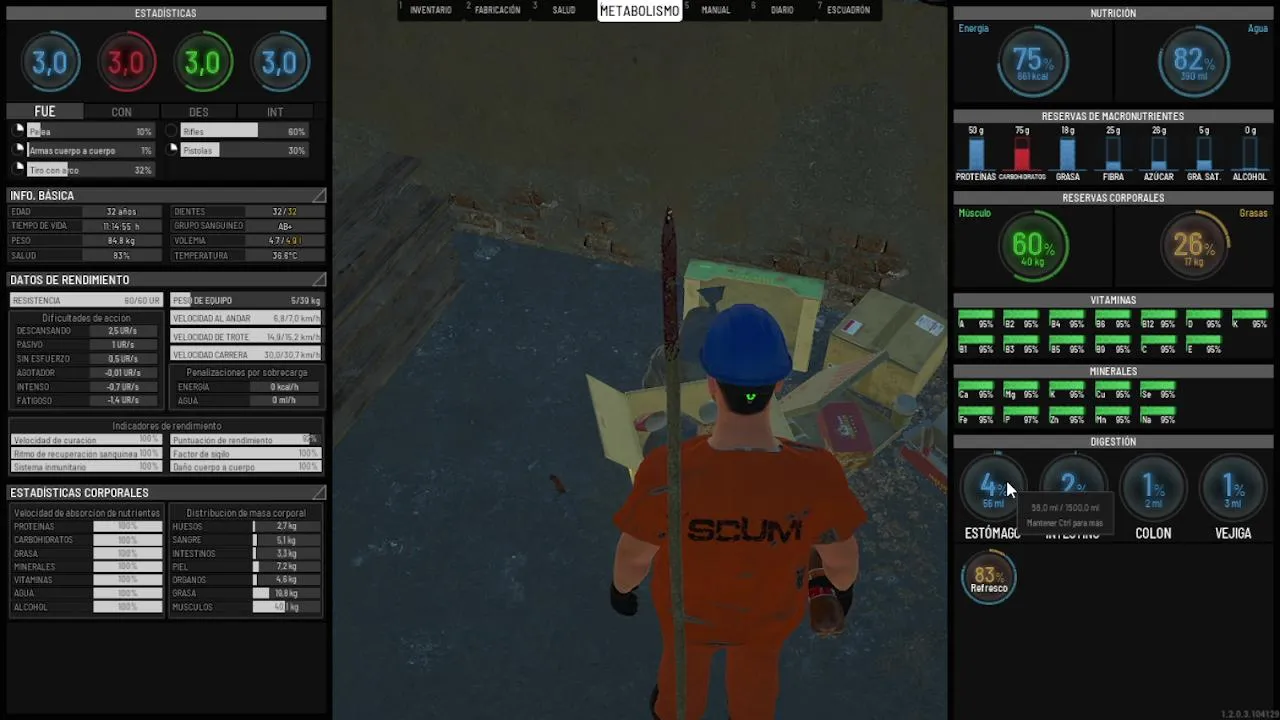1280x720 pixels.
Task: Click the Grasas 26% gauge
Action: pyautogui.click(x=1193, y=246)
